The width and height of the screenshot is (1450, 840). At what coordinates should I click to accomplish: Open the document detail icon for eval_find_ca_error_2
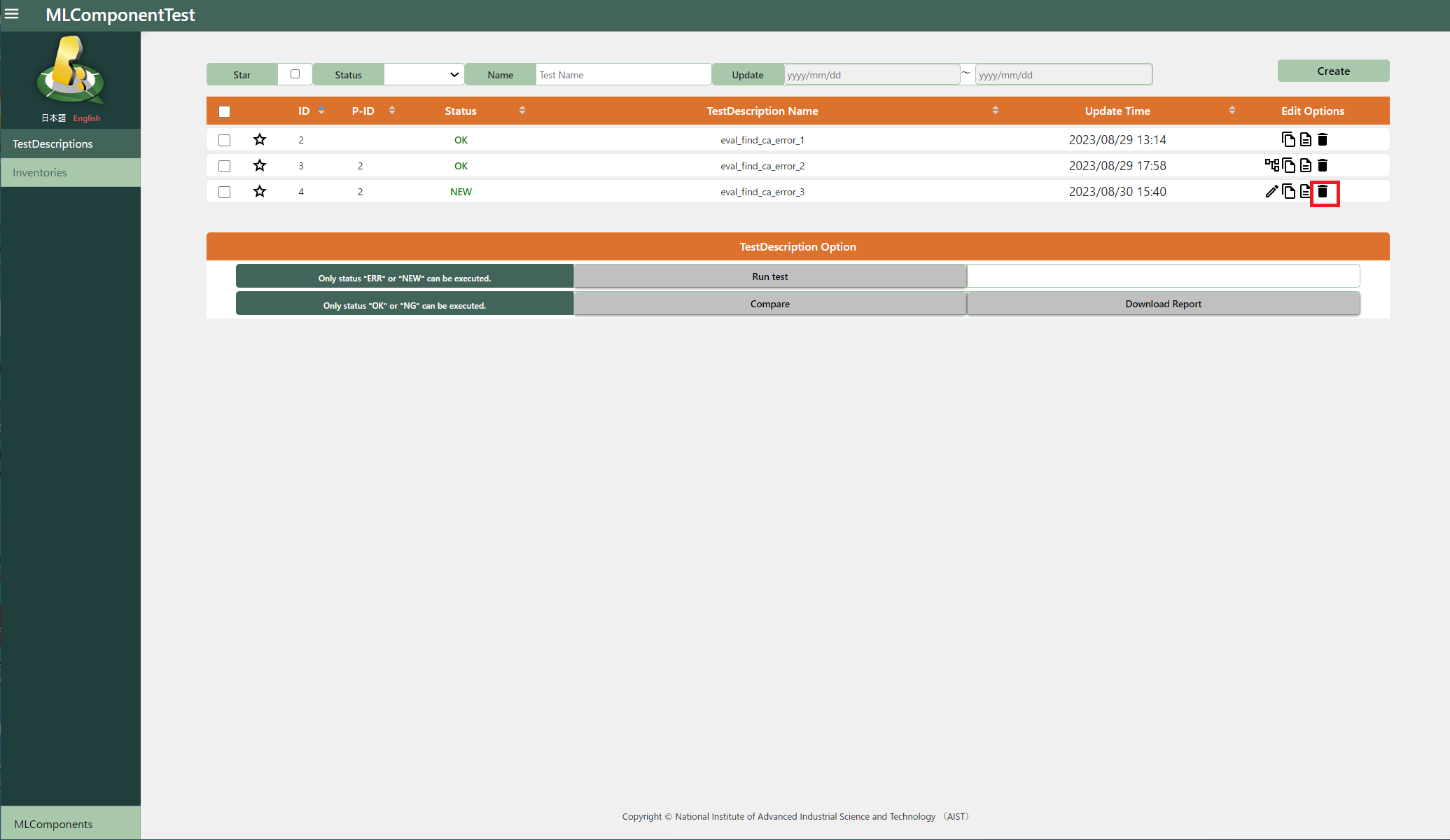1306,165
